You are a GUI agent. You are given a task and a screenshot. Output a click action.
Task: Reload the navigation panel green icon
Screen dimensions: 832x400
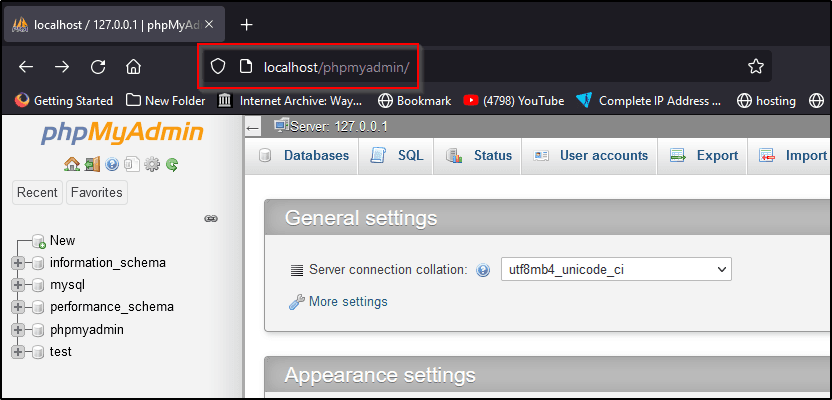[171, 165]
